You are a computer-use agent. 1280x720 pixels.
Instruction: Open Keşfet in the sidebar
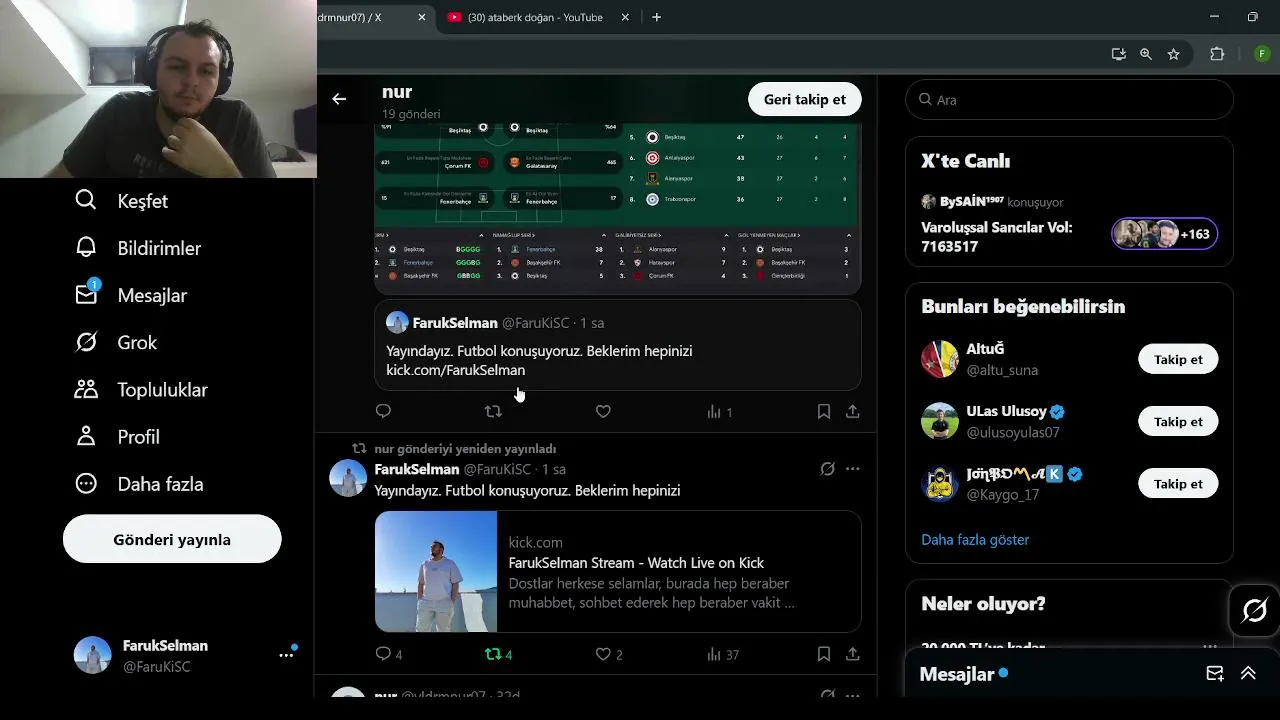121,201
